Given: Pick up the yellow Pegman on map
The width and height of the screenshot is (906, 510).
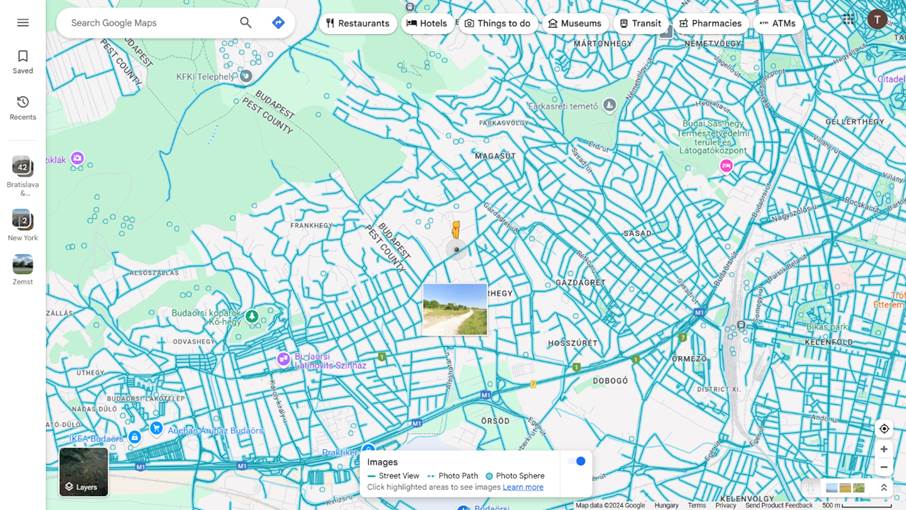Looking at the screenshot, I should pos(456,230).
